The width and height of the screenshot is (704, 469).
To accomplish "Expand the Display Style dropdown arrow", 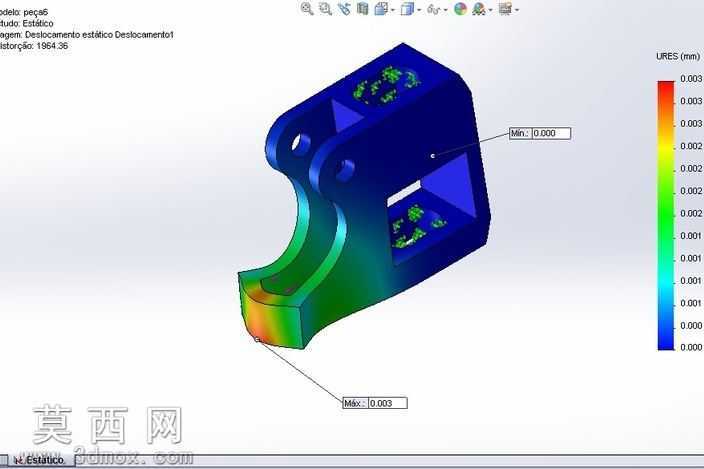I will click(419, 10).
